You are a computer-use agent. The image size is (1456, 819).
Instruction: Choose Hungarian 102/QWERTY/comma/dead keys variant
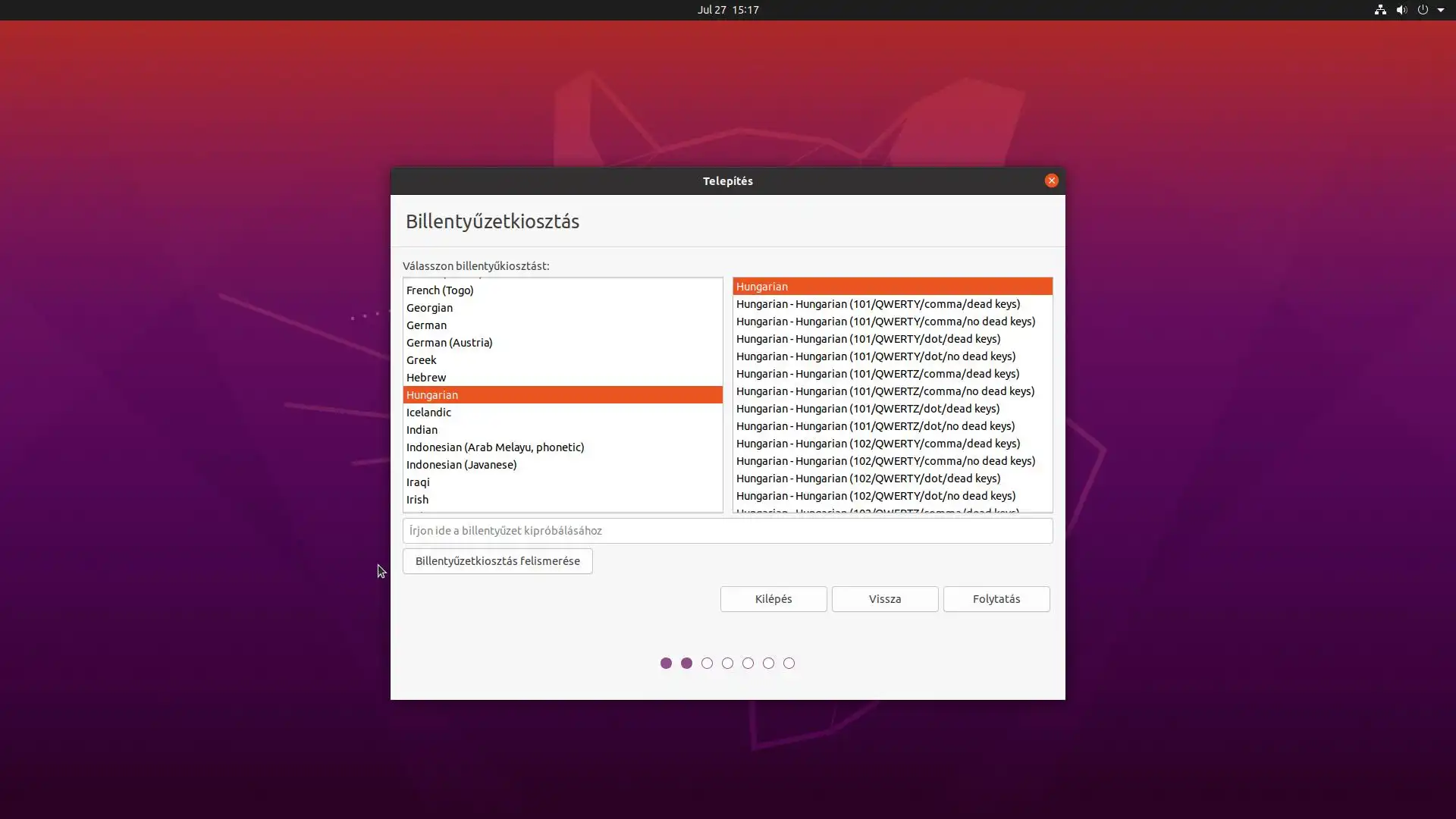(877, 444)
